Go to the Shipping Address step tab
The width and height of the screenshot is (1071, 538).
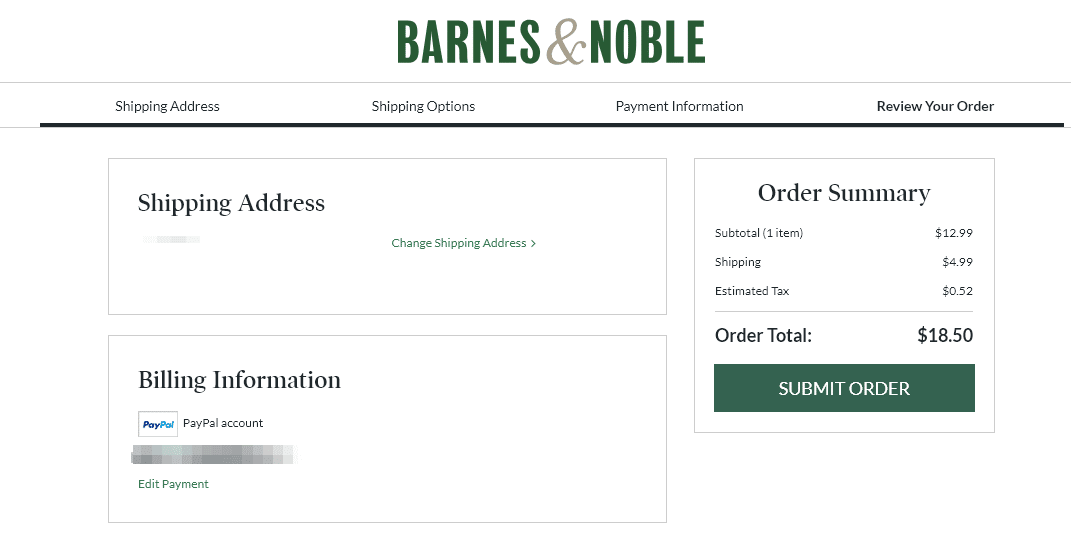coord(167,106)
